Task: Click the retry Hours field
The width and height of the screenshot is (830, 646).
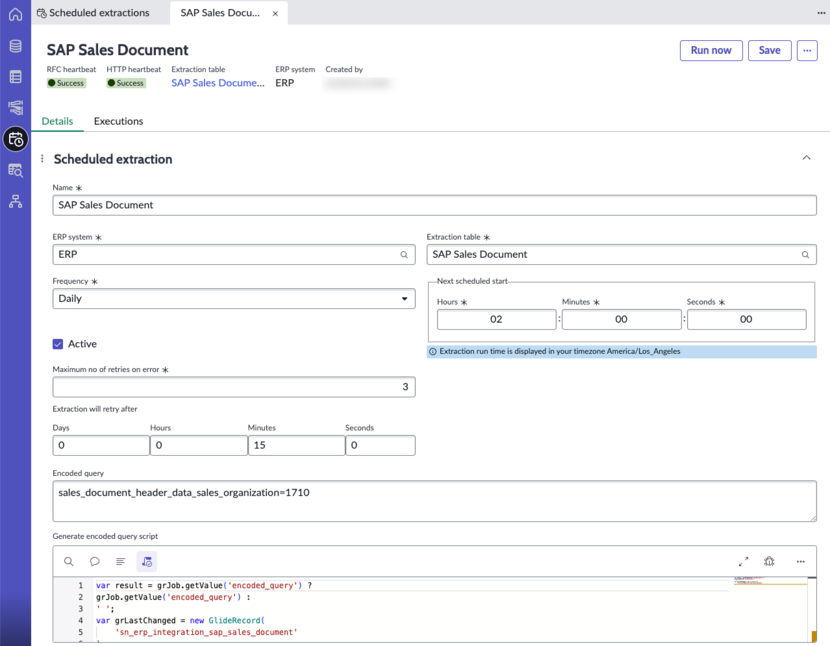Action: pyautogui.click(x=199, y=445)
